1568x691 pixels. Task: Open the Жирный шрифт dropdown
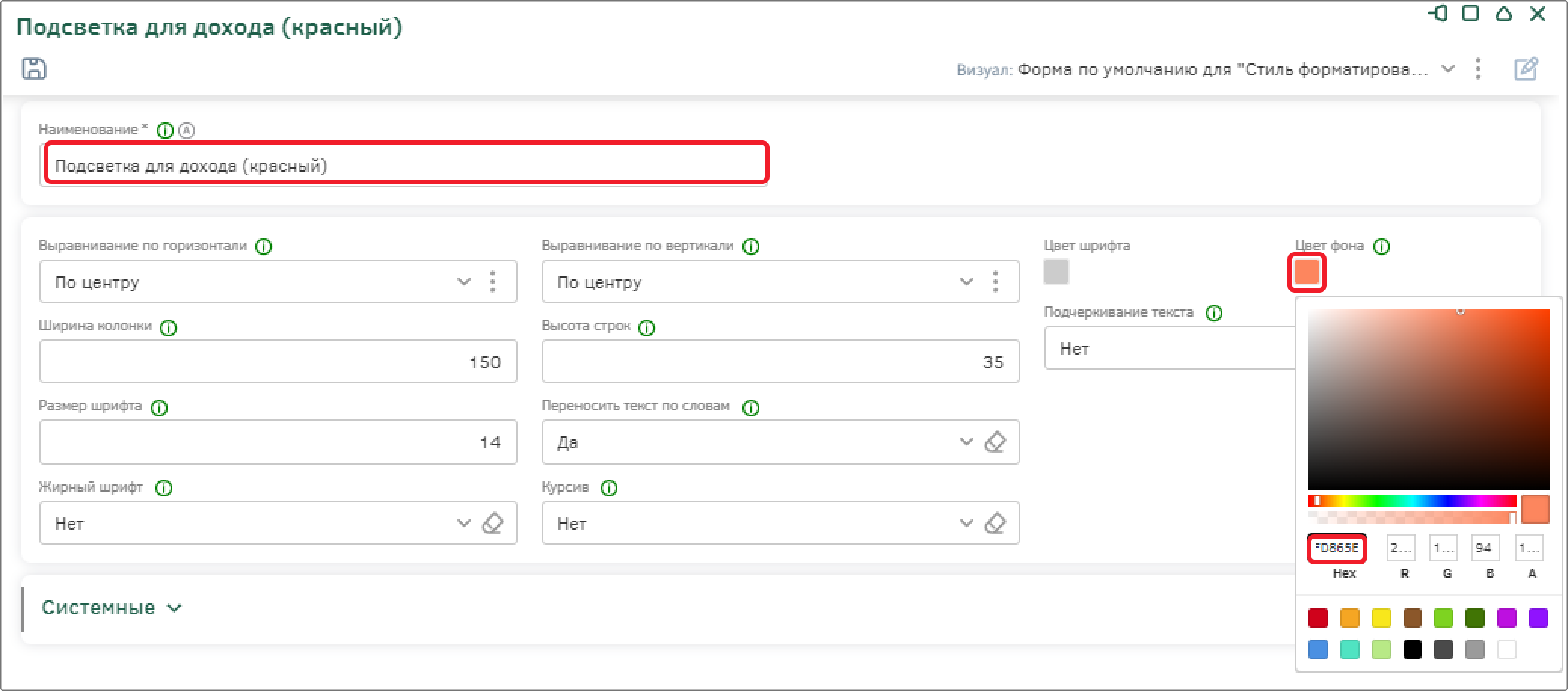point(463,523)
